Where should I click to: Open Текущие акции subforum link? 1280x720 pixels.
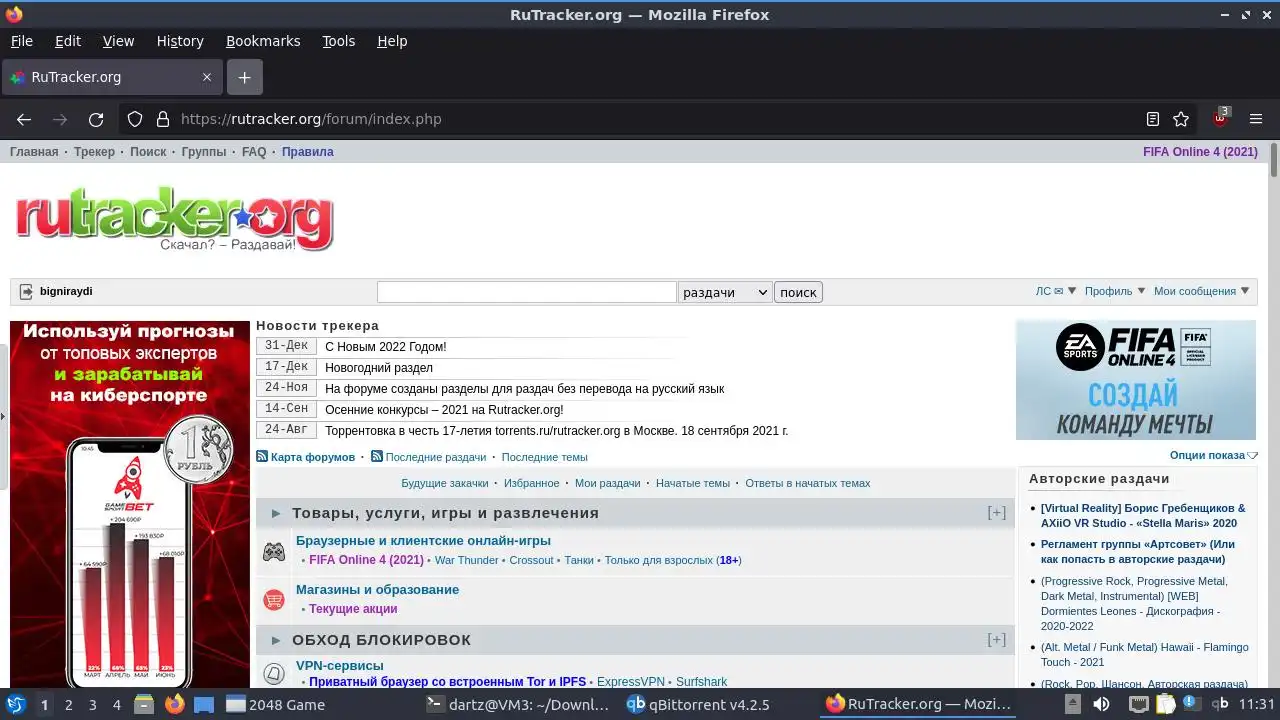[353, 609]
